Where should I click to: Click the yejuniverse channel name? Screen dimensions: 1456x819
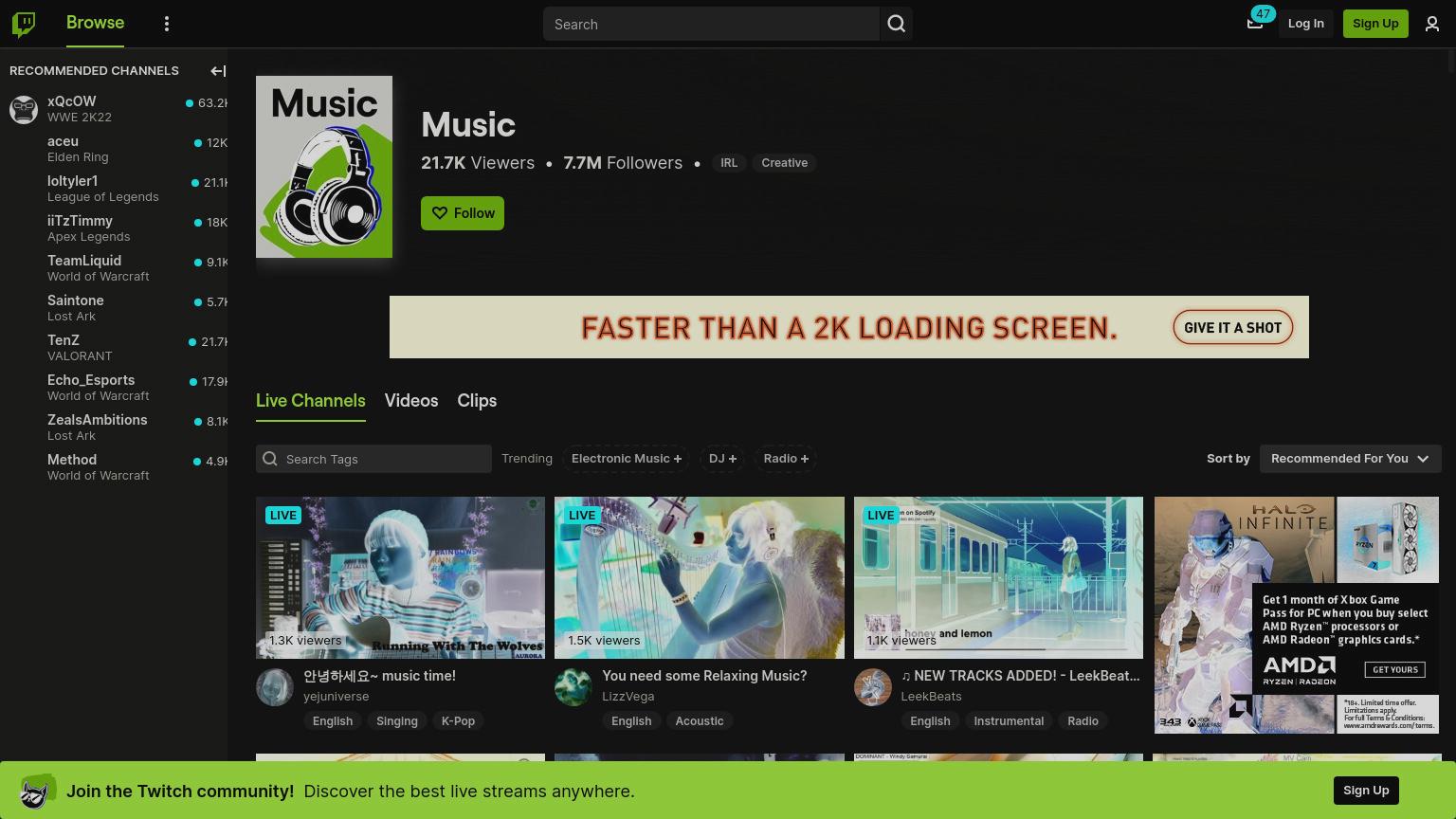coord(337,697)
